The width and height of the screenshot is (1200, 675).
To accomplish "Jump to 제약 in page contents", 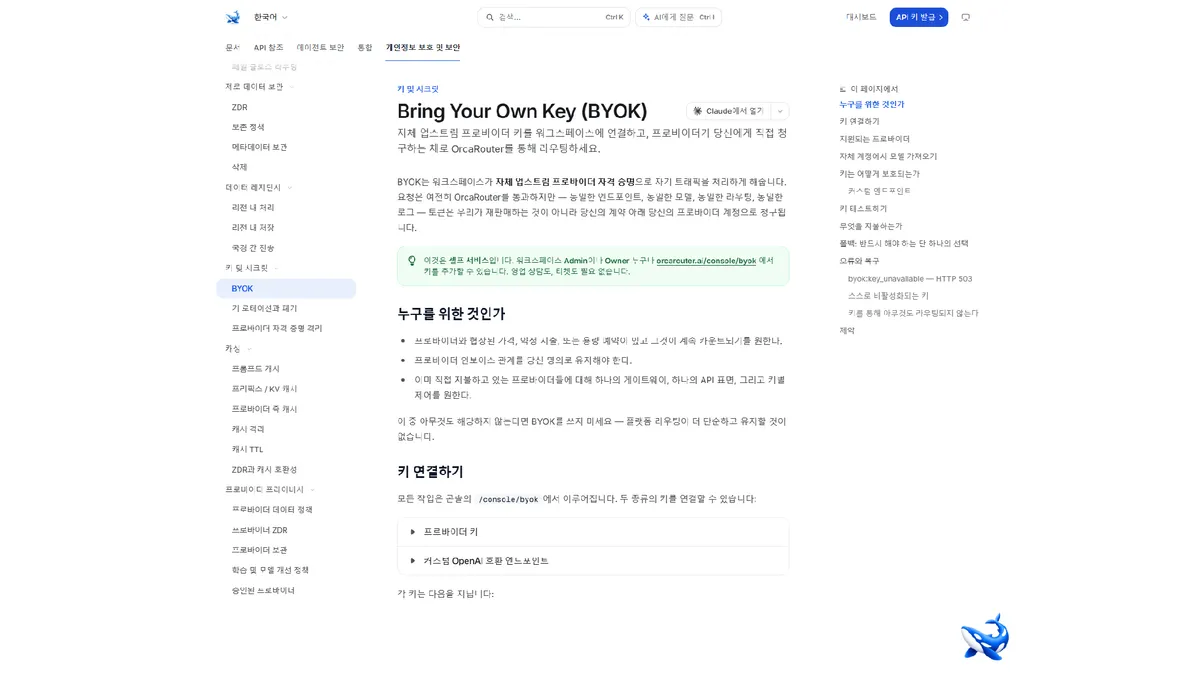I will pos(847,330).
